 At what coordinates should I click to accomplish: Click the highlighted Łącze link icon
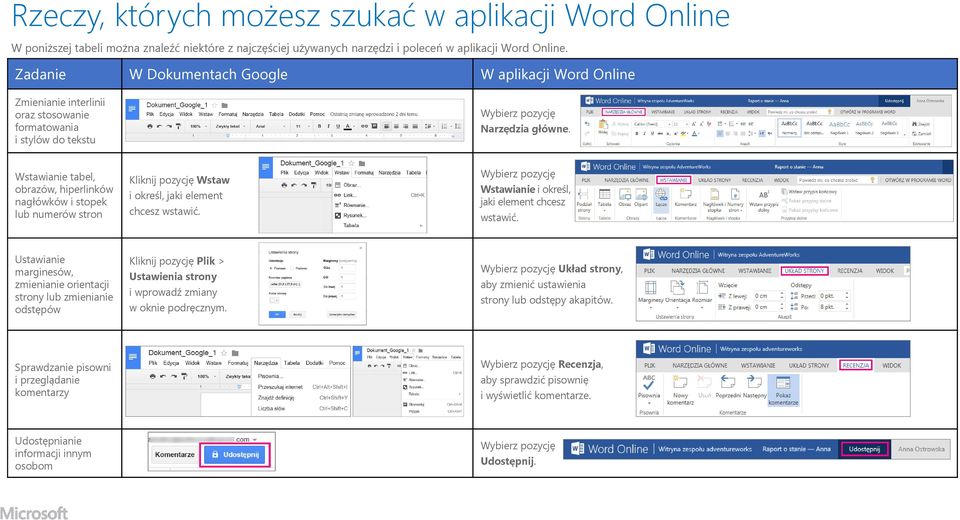661,196
